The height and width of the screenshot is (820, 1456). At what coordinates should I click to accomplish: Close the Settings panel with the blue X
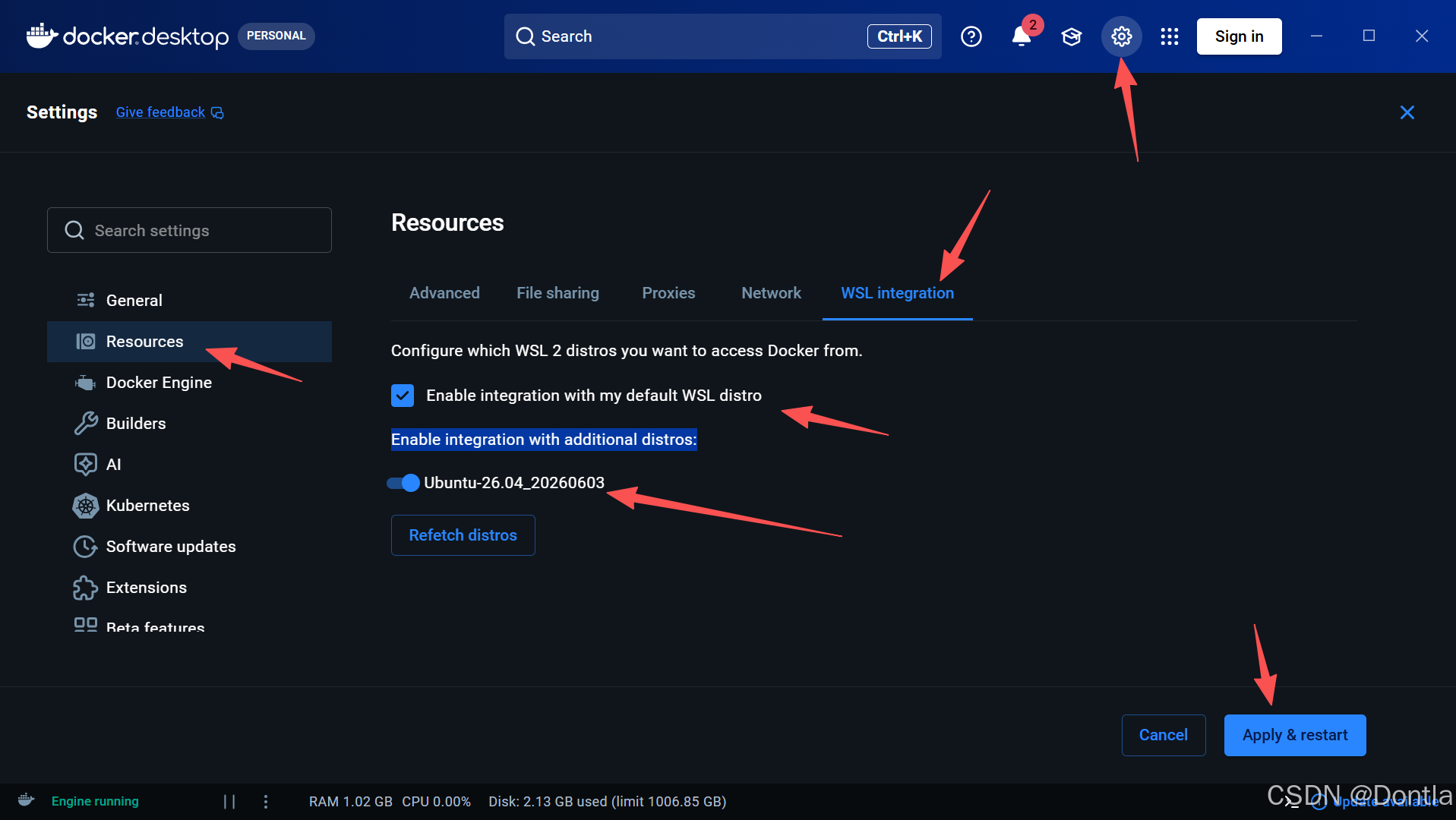(1407, 112)
